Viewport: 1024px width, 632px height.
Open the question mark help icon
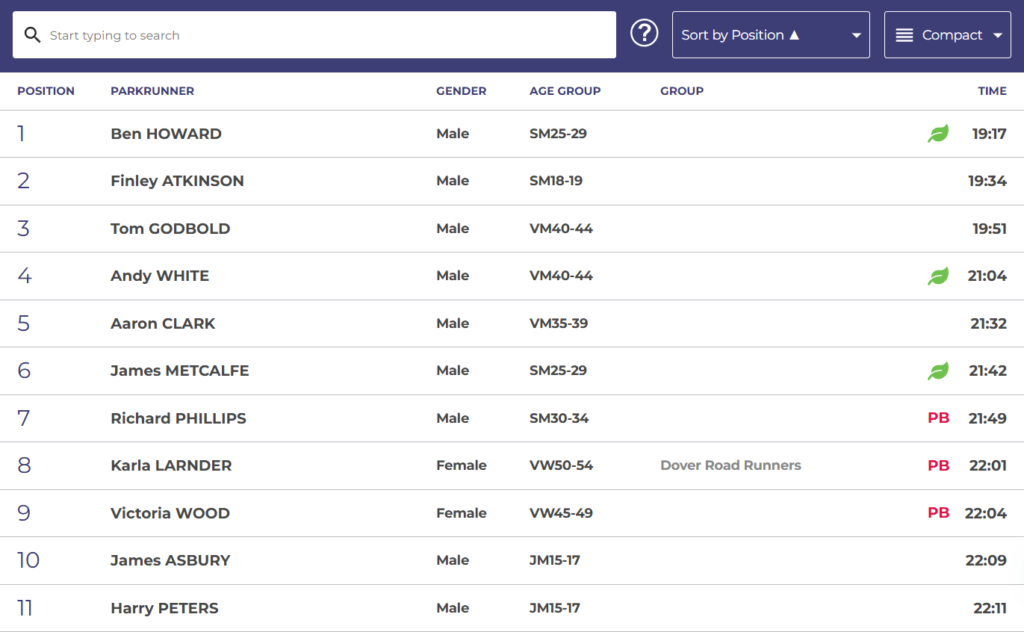pos(644,33)
